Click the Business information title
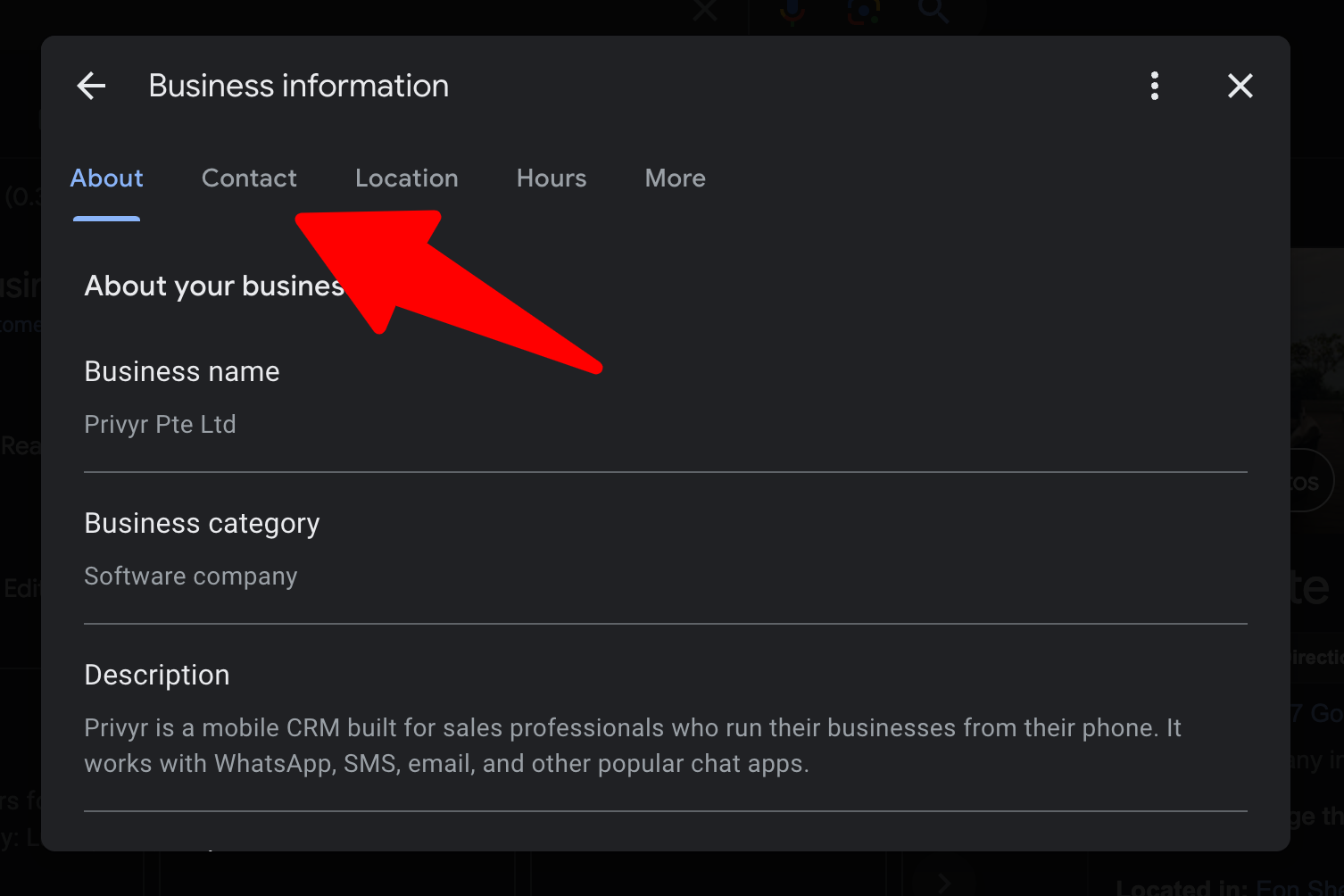Image resolution: width=1344 pixels, height=896 pixels. (x=299, y=86)
